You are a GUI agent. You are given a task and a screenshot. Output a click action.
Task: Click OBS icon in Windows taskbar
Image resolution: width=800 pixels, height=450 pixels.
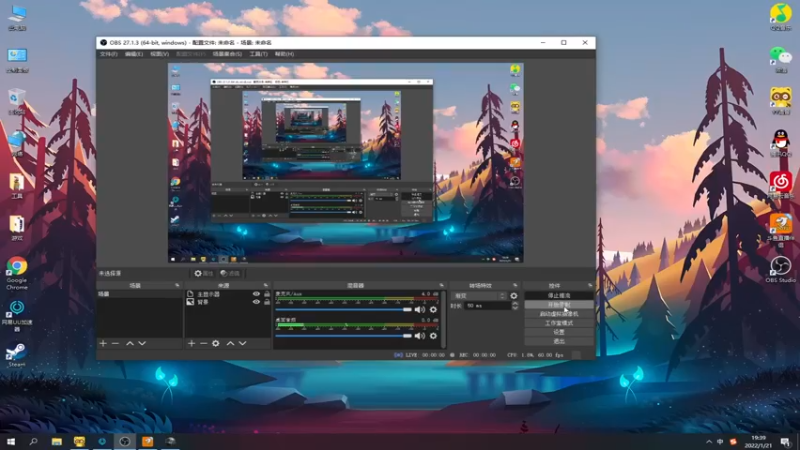pyautogui.click(x=124, y=441)
